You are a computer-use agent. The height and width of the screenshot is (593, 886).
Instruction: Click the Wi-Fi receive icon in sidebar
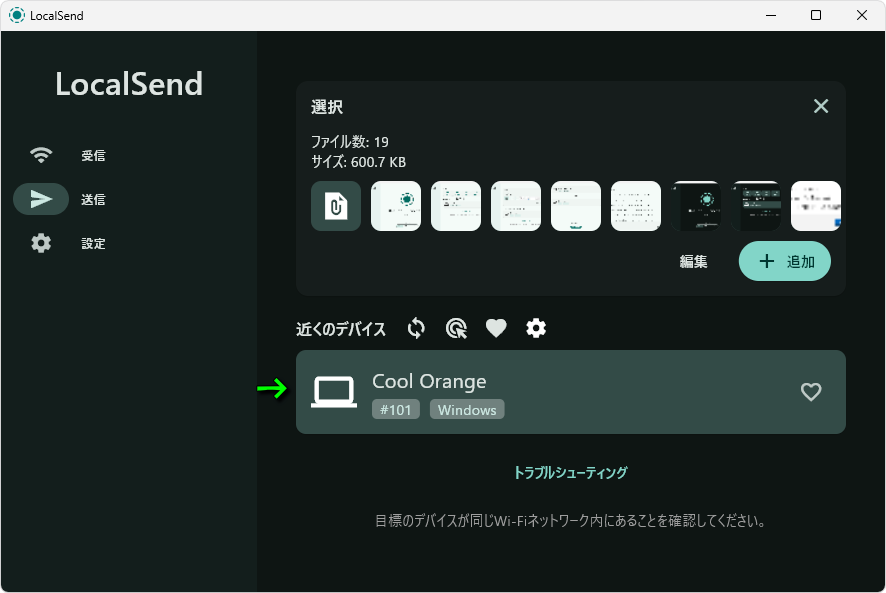click(x=41, y=155)
